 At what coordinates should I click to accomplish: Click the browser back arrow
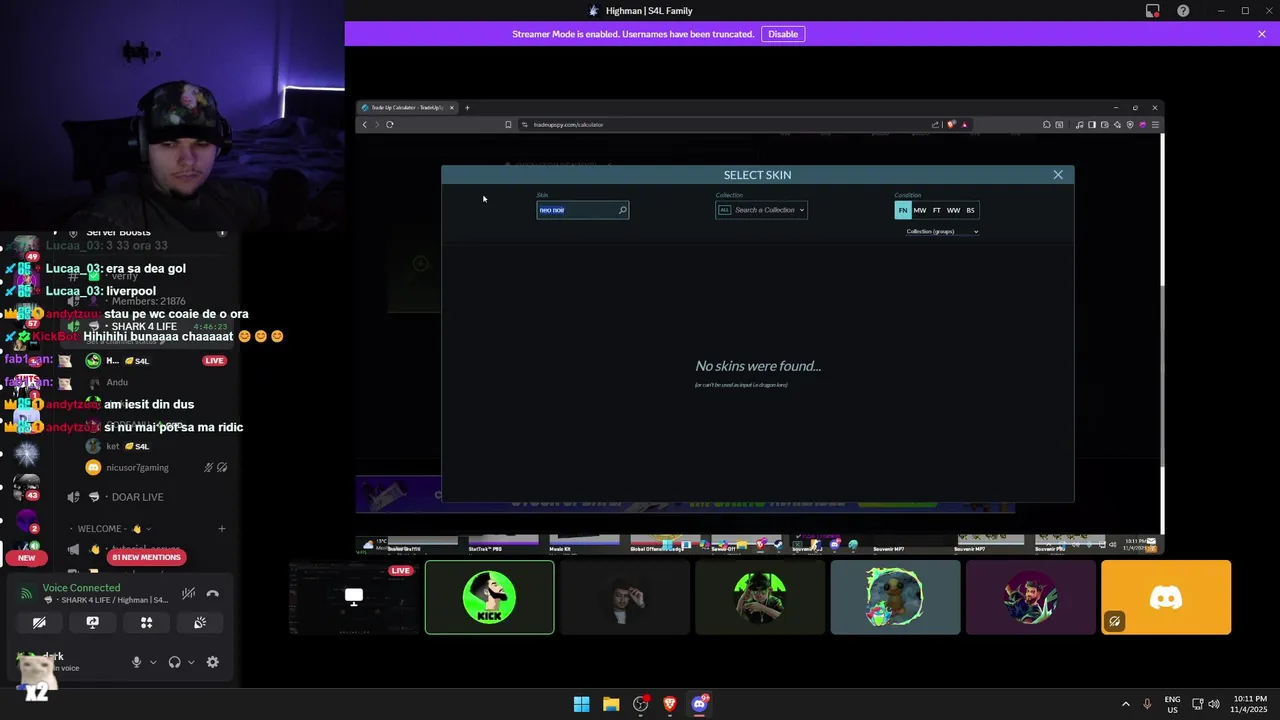[x=365, y=125]
